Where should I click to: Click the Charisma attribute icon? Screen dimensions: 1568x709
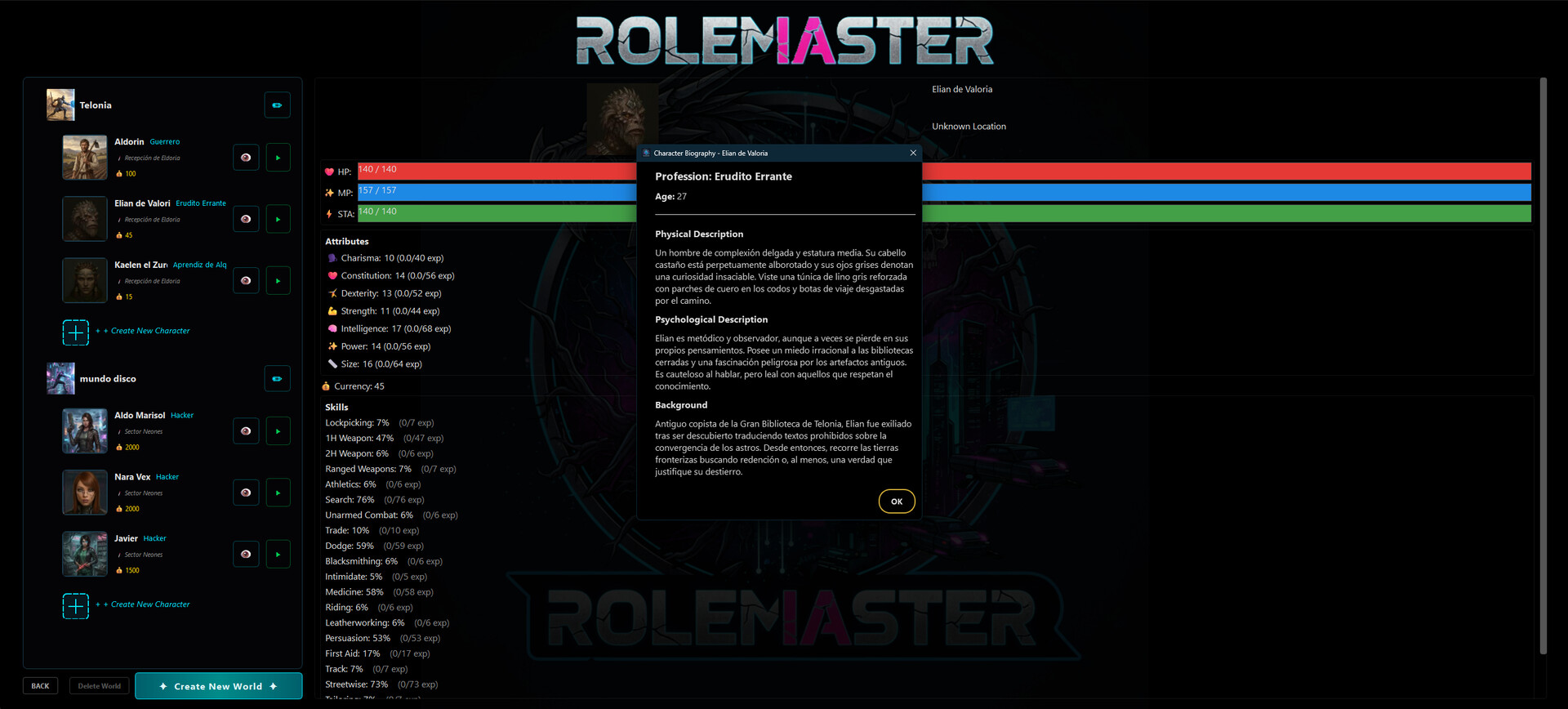point(332,258)
